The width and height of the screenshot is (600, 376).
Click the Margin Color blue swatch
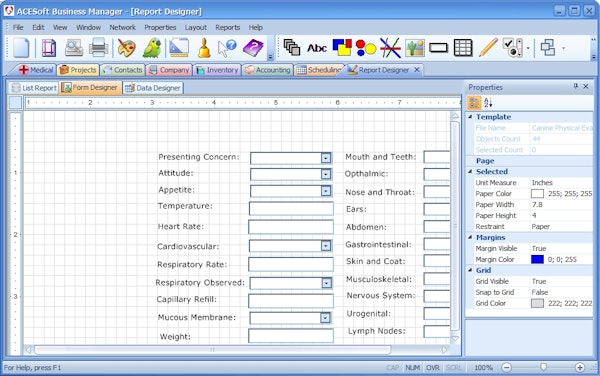[x=537, y=259]
